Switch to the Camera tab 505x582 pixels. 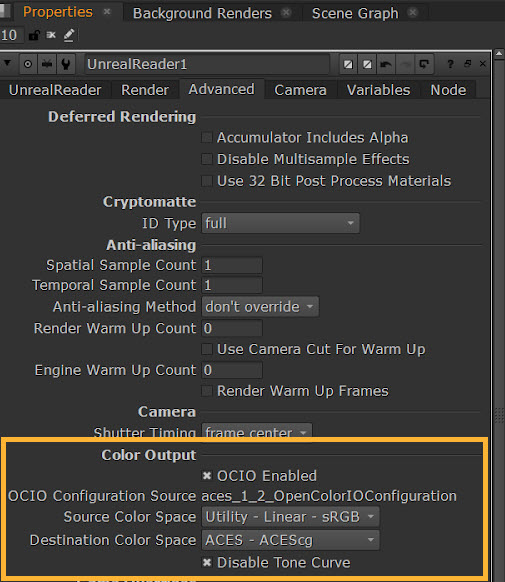pos(300,90)
